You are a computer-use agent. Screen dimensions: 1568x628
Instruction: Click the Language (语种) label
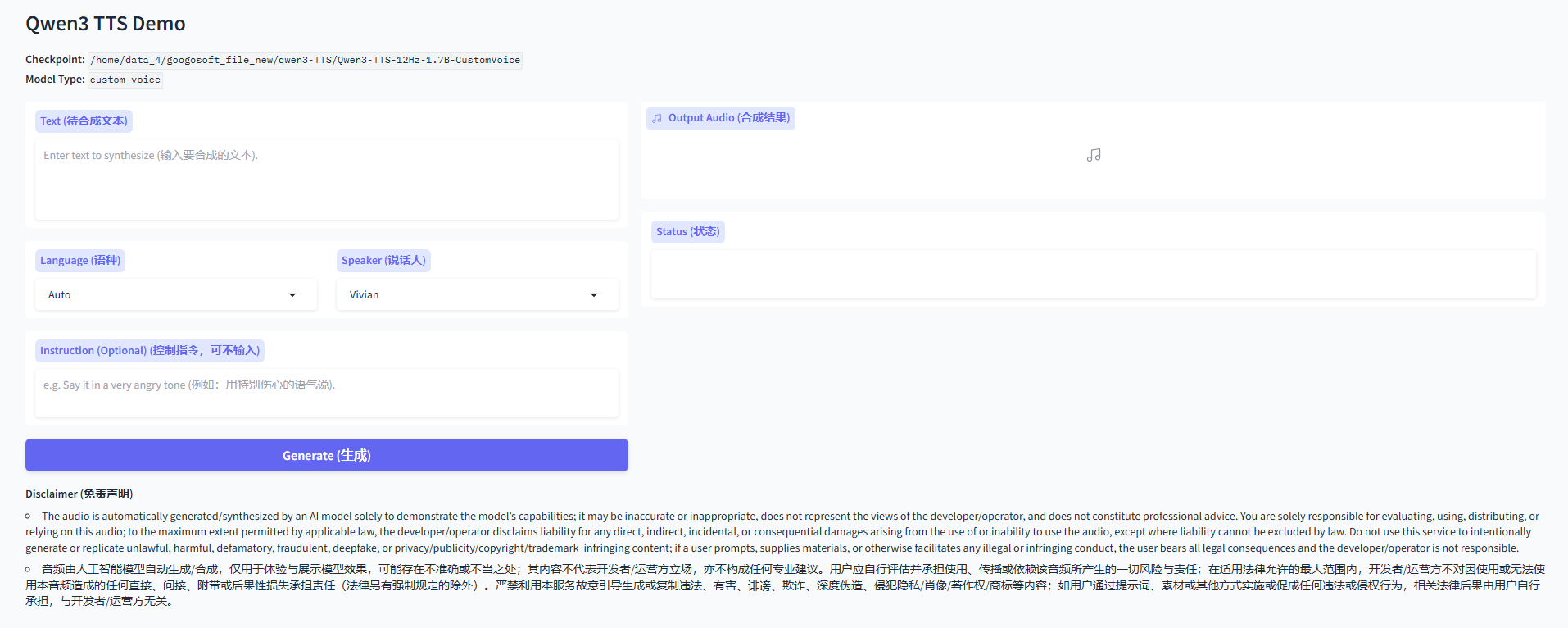click(80, 260)
